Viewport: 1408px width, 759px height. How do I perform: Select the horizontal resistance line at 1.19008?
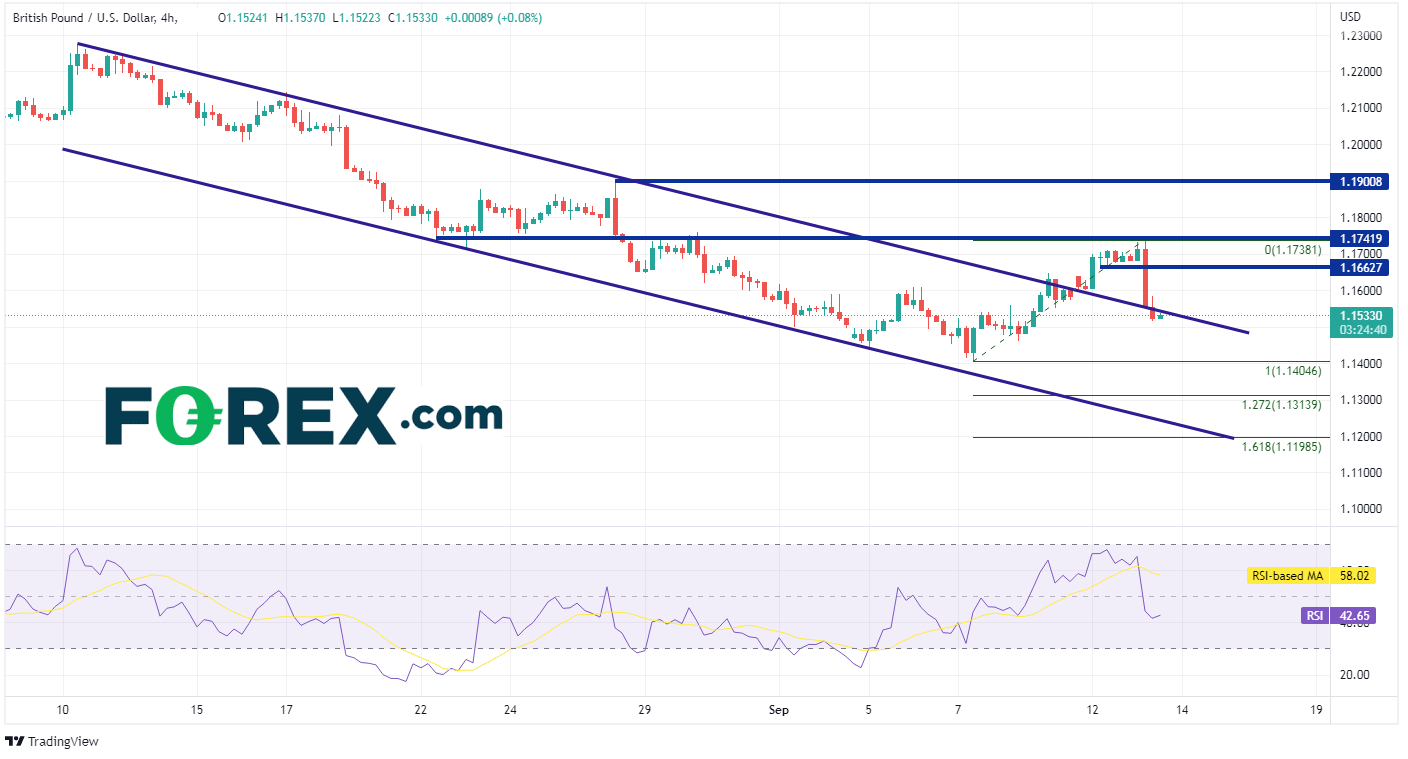[972, 181]
